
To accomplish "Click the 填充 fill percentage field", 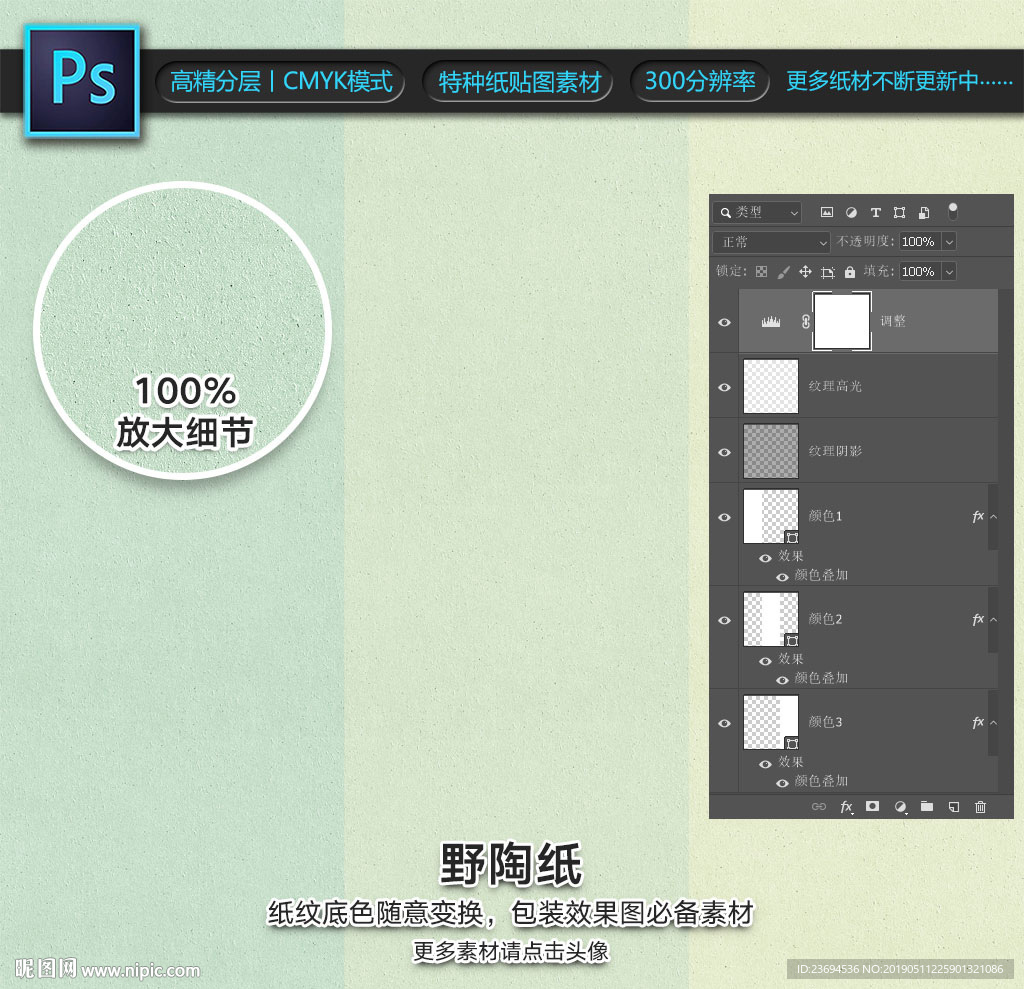I will tap(918, 272).
